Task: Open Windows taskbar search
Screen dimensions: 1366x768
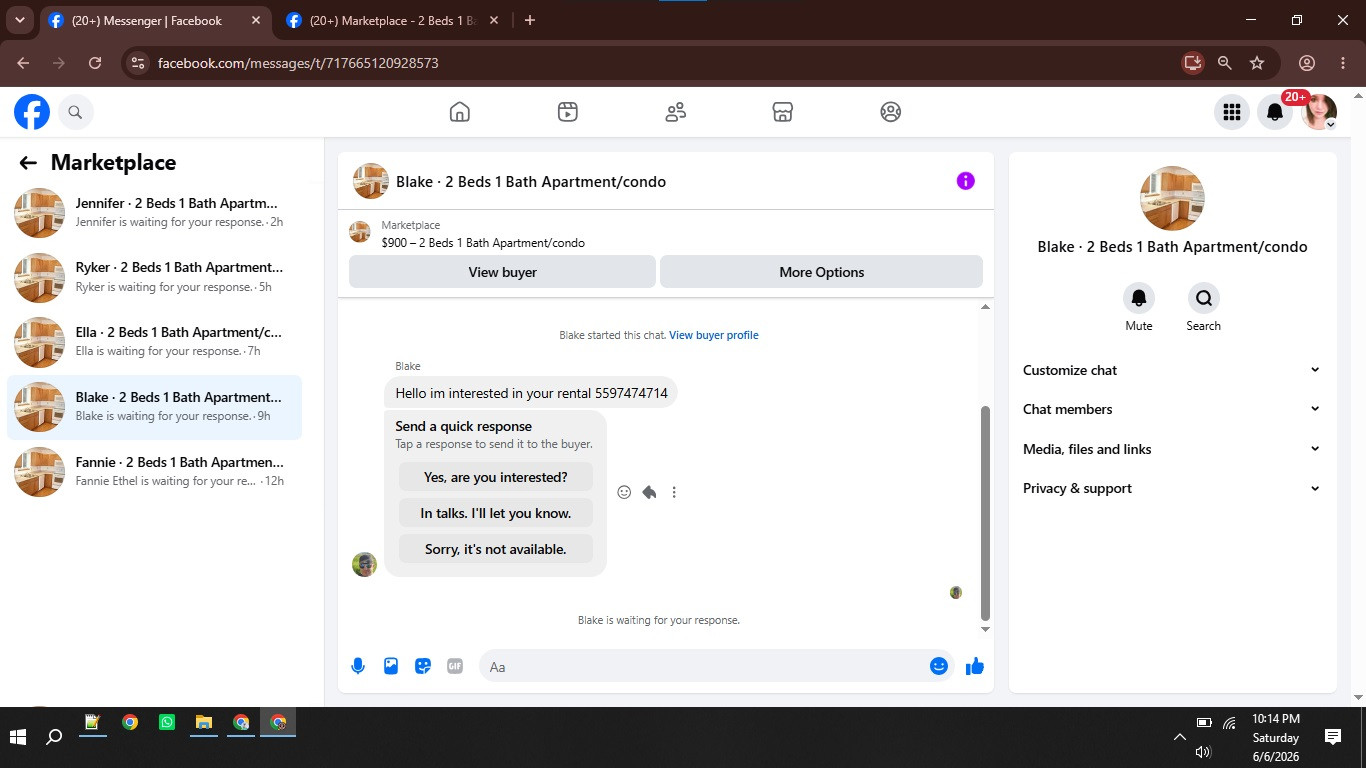Action: click(x=54, y=737)
